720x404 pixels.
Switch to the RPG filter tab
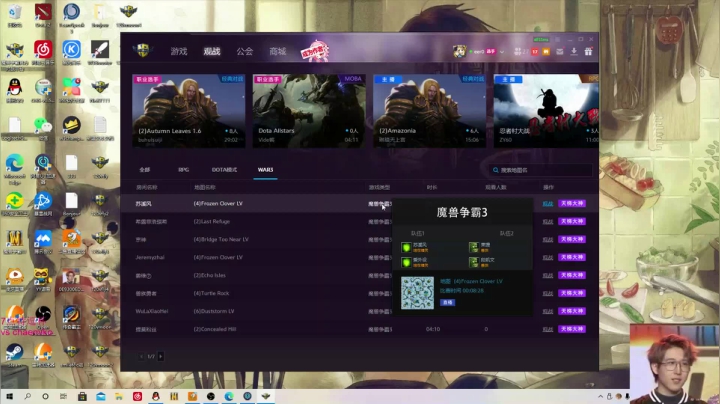(x=184, y=170)
